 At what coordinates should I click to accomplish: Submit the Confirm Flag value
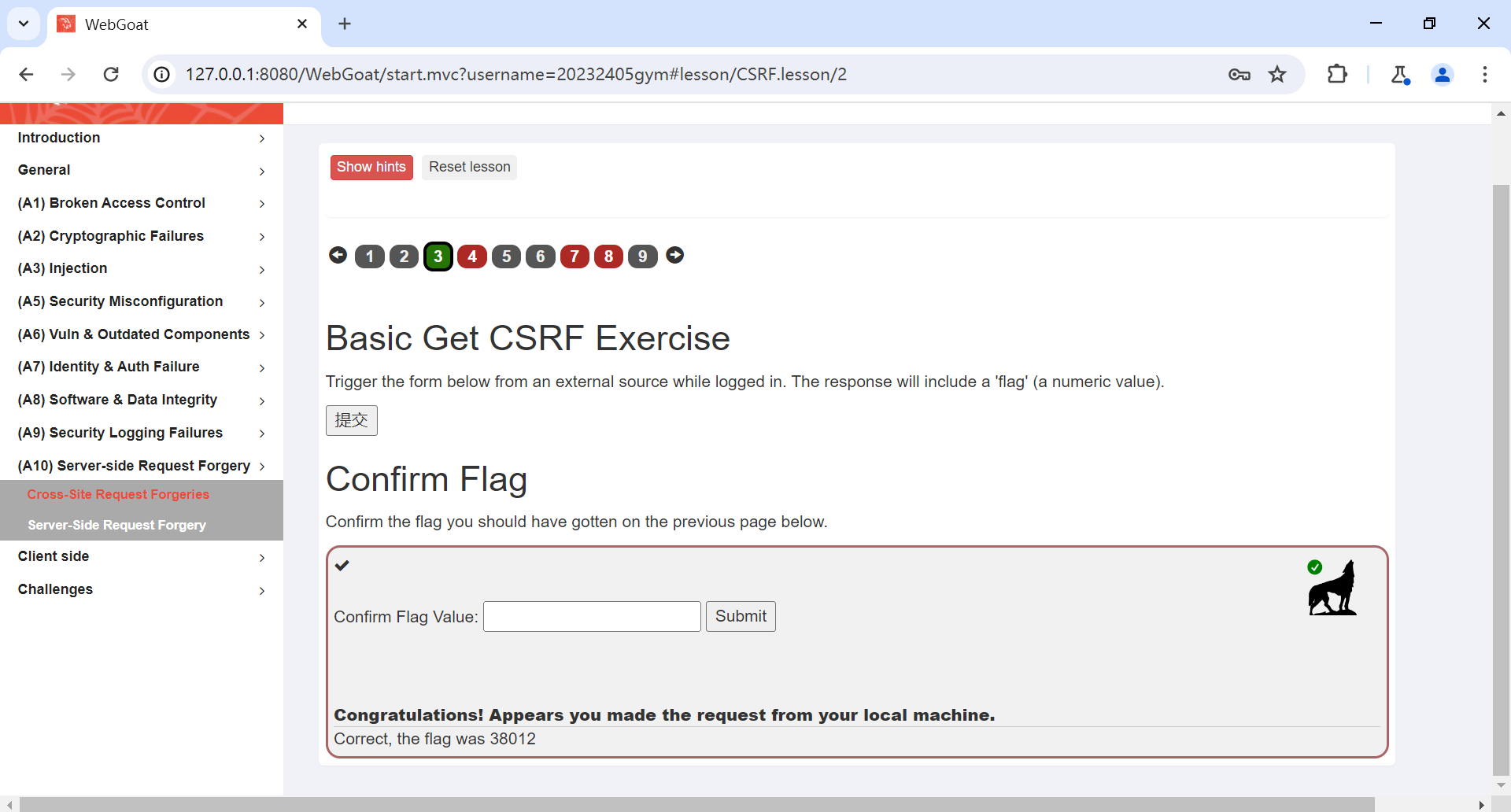tap(741, 616)
